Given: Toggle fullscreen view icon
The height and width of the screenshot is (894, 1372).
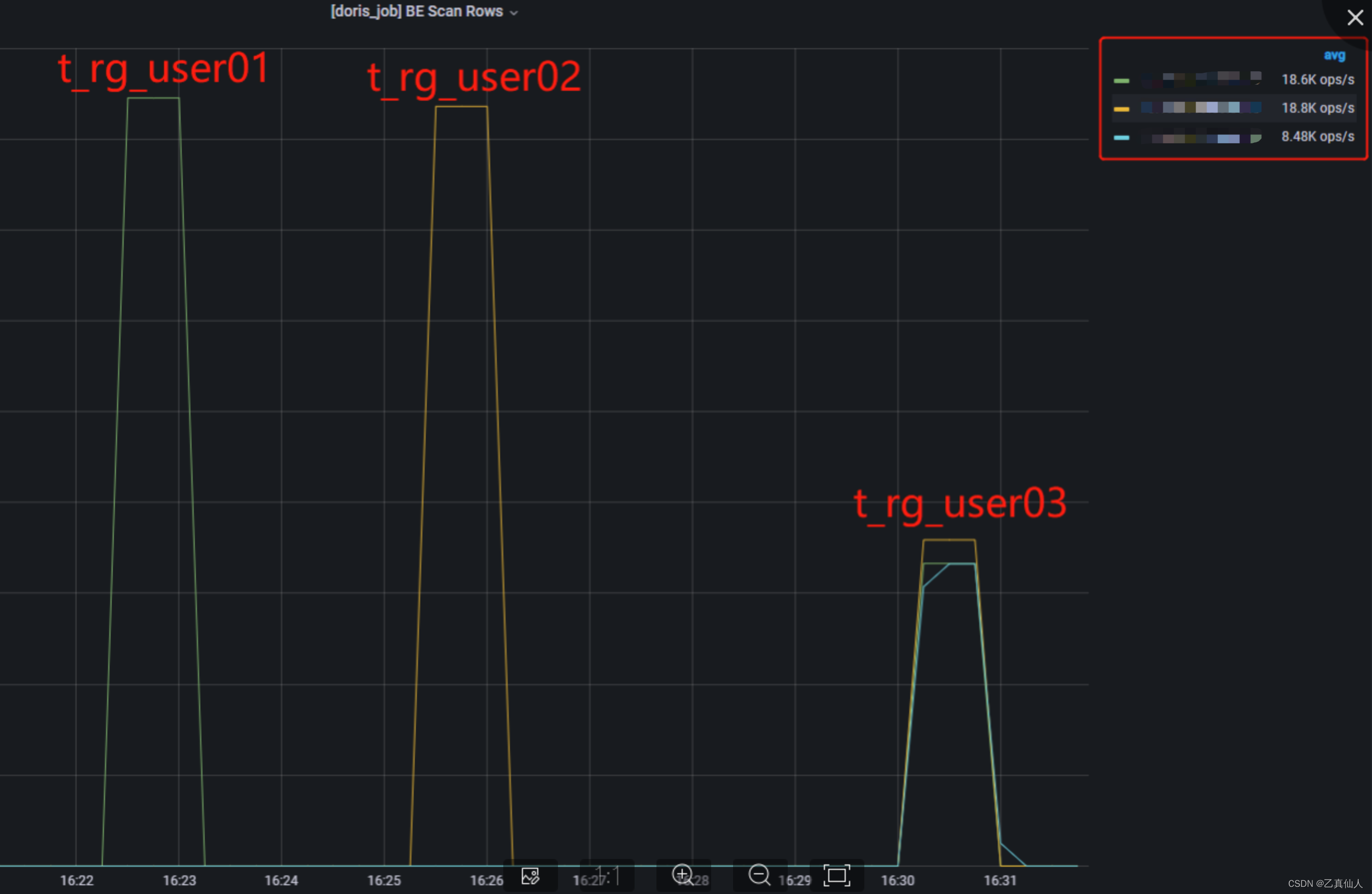Looking at the screenshot, I should click(x=836, y=875).
